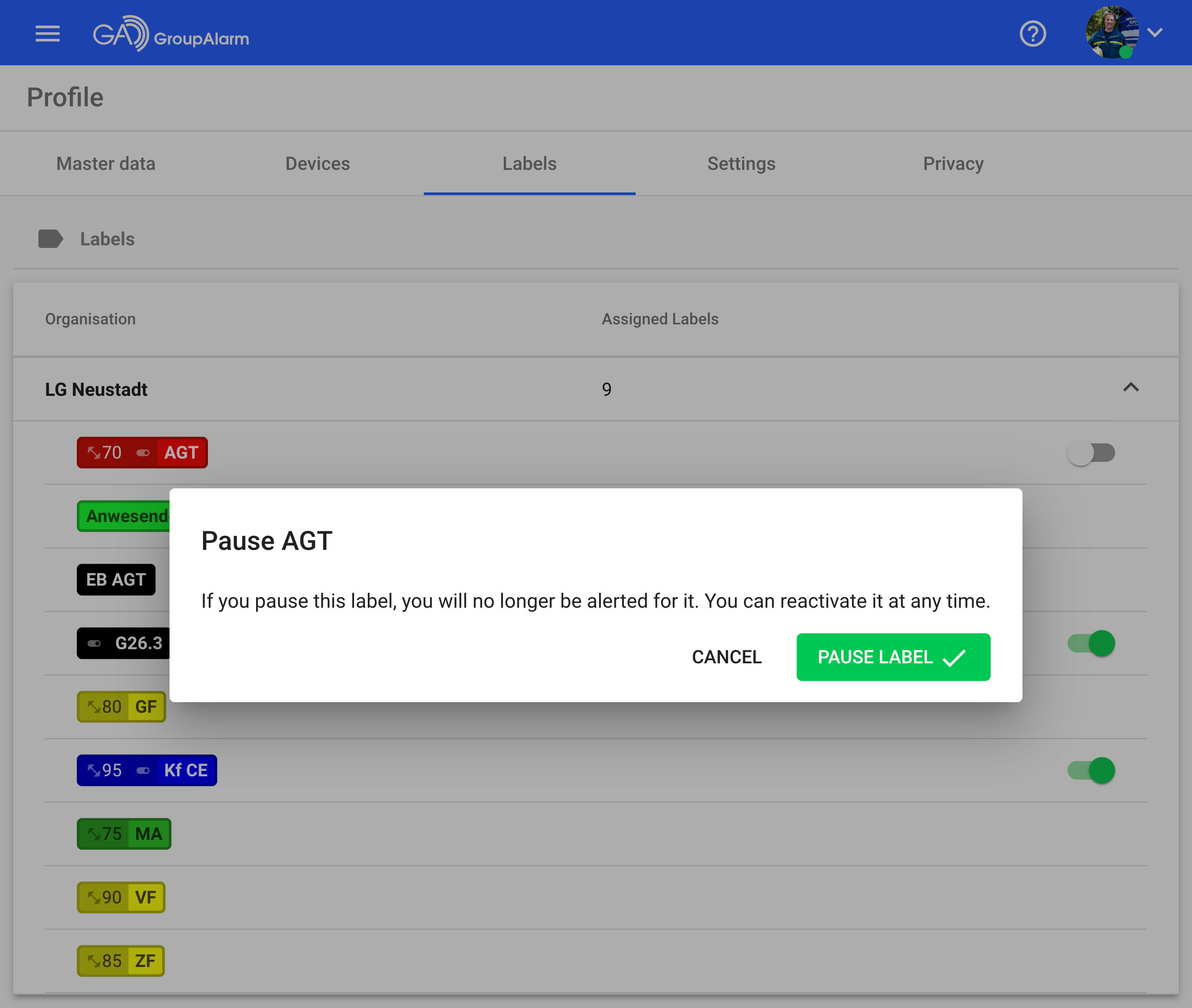Click the GroupAlarm logo
Viewport: 1192px width, 1008px height.
point(170,34)
